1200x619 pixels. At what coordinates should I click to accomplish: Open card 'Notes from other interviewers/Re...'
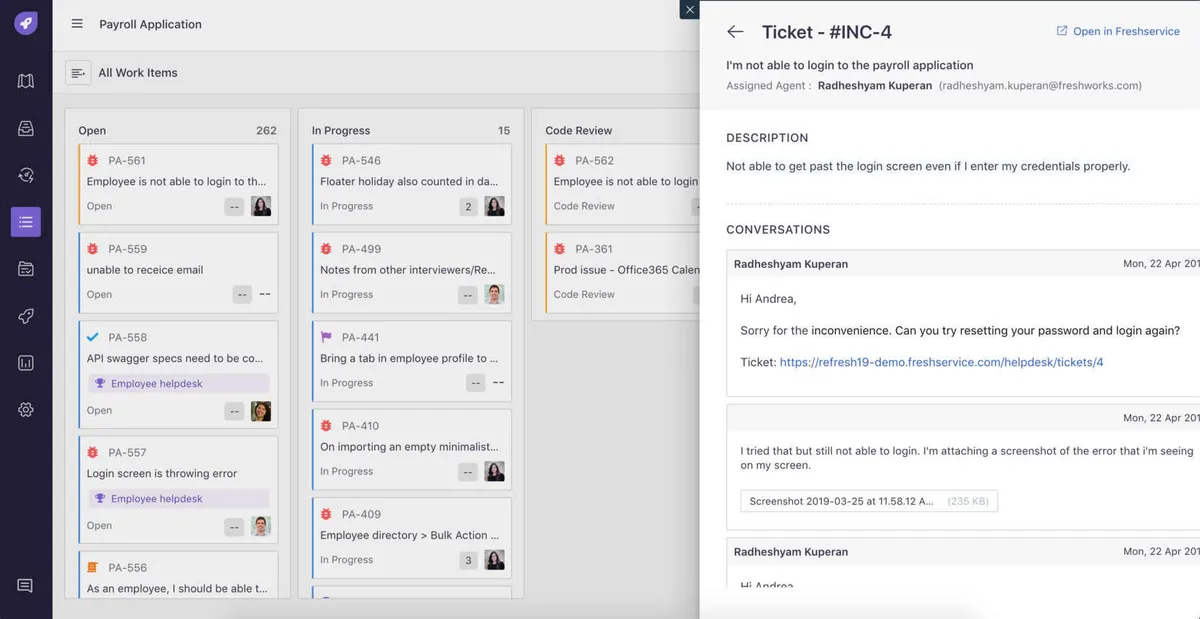pos(412,273)
